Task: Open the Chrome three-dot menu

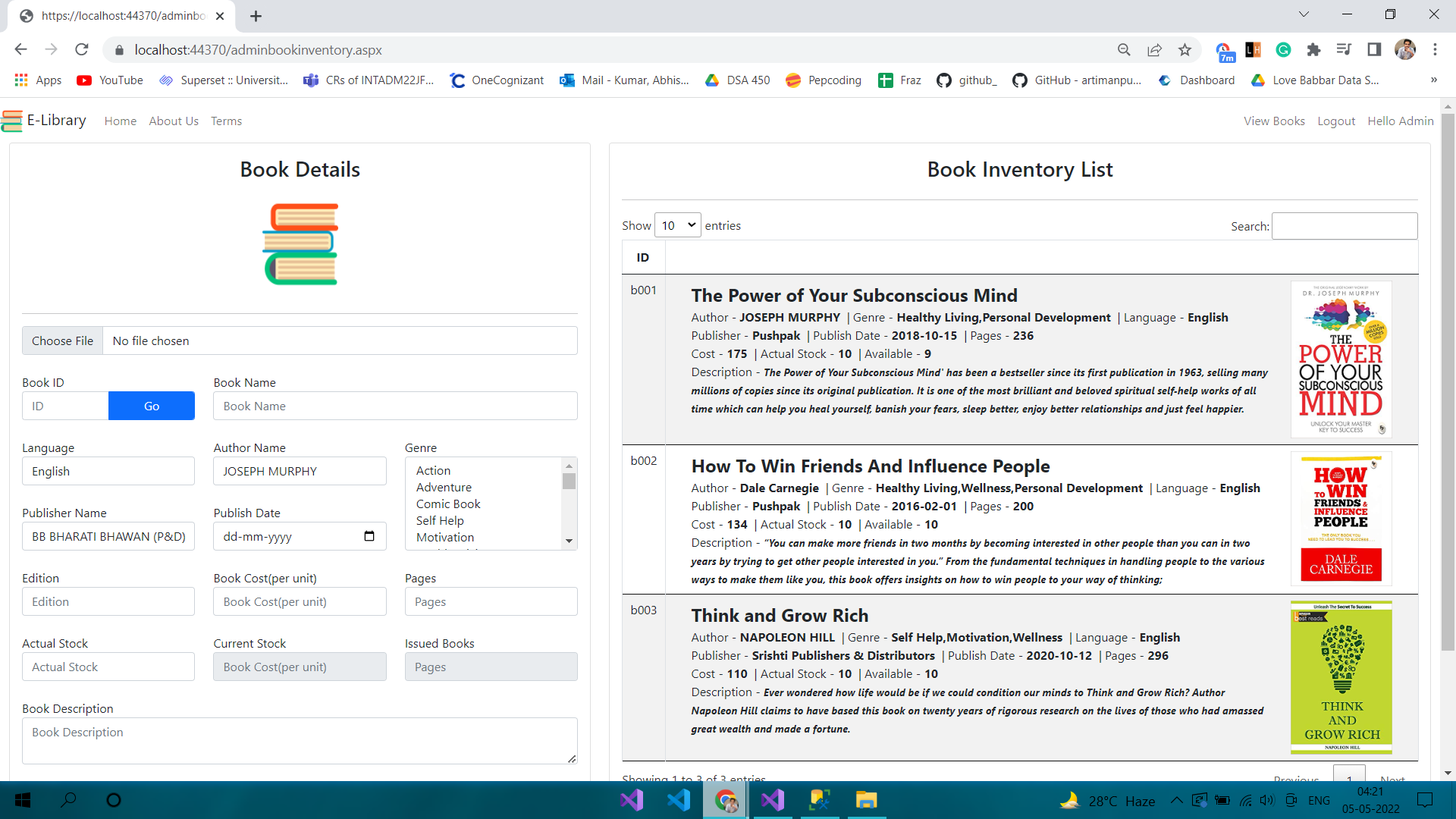Action: pos(1435,50)
